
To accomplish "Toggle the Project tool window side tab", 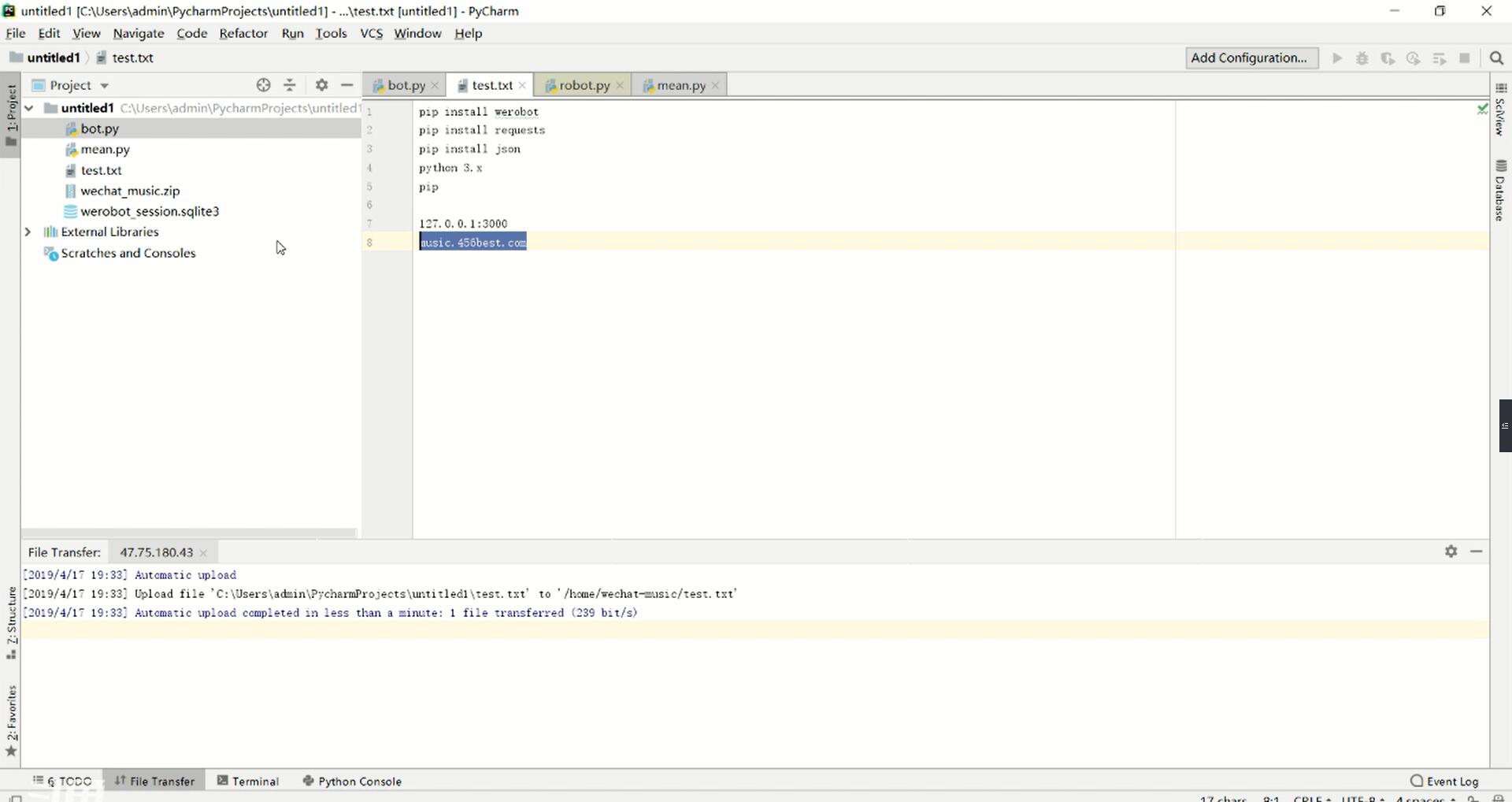I will click(x=11, y=115).
